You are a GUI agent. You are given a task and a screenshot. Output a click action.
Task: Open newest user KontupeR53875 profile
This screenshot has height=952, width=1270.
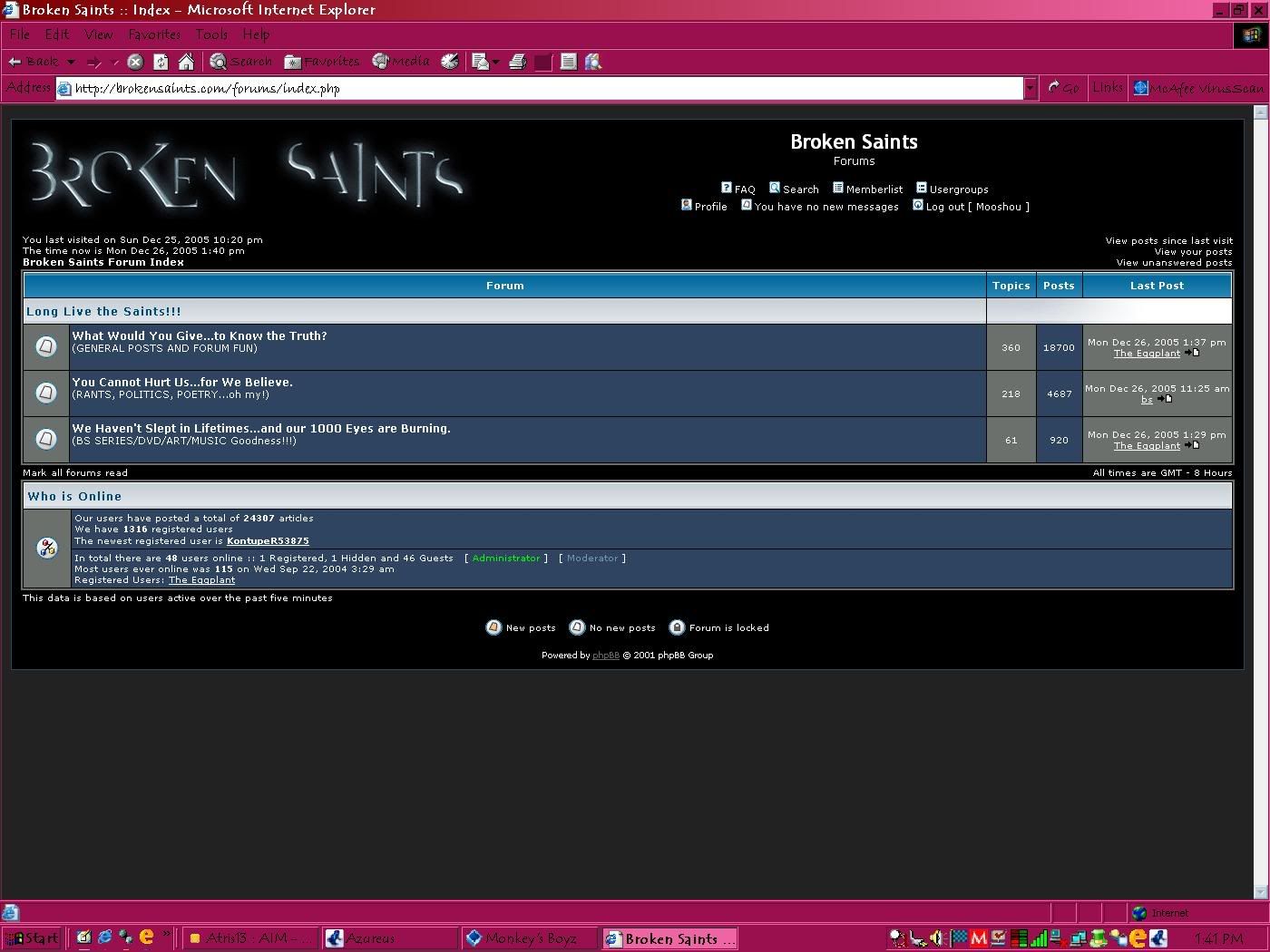click(268, 540)
